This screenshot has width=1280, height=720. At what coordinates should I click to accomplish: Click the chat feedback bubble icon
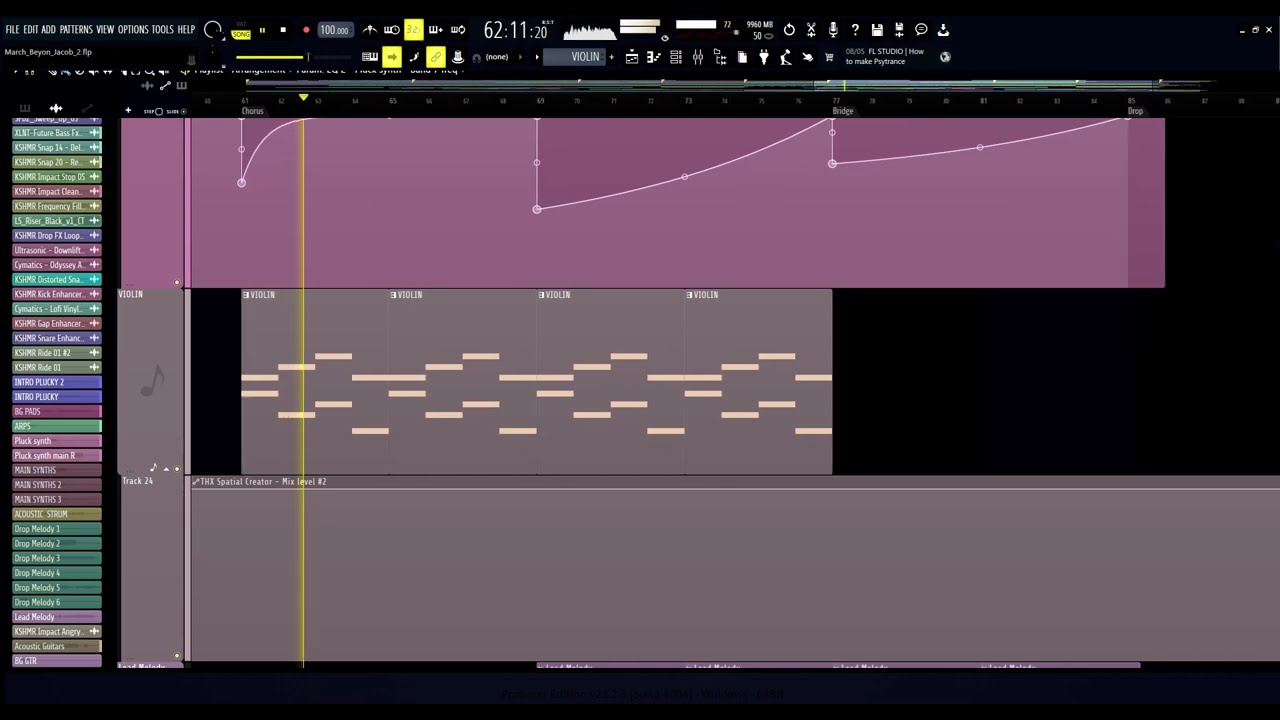click(921, 30)
